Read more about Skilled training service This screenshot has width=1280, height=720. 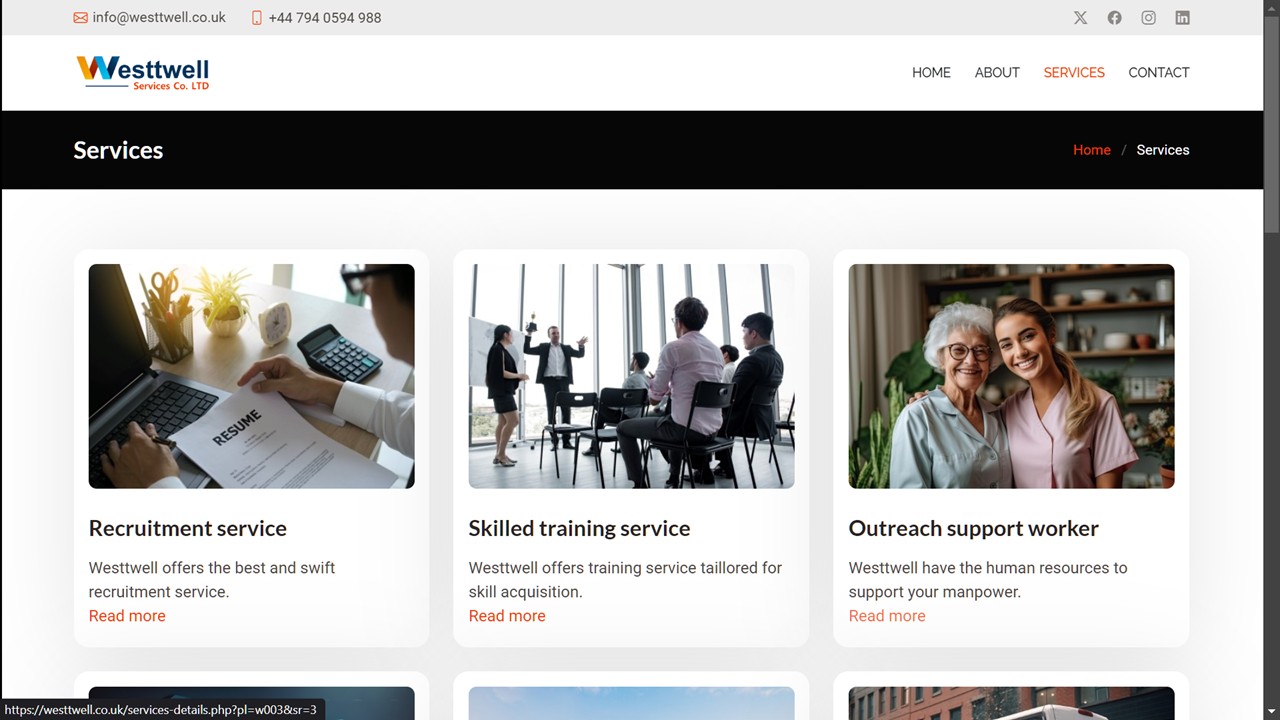507,616
